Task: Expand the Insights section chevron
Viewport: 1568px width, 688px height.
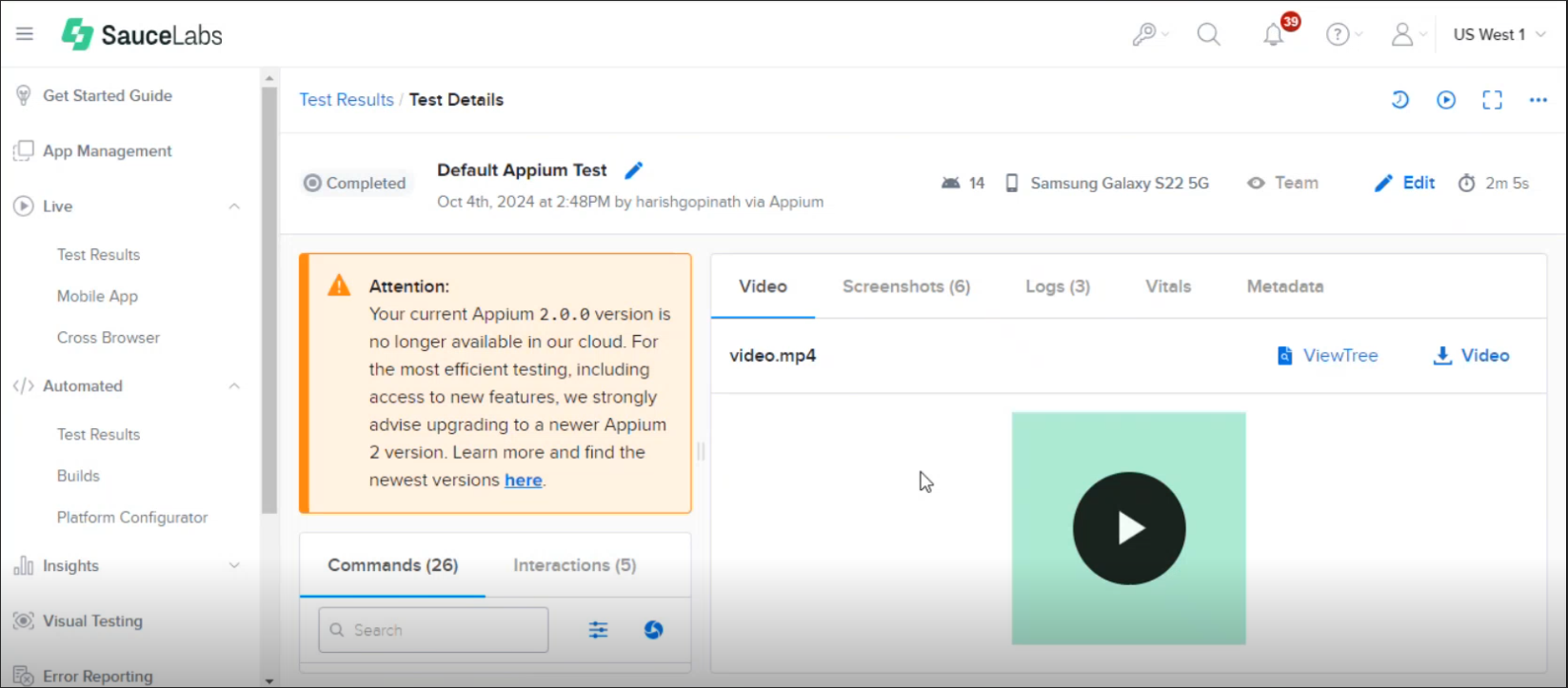Action: 234,565
